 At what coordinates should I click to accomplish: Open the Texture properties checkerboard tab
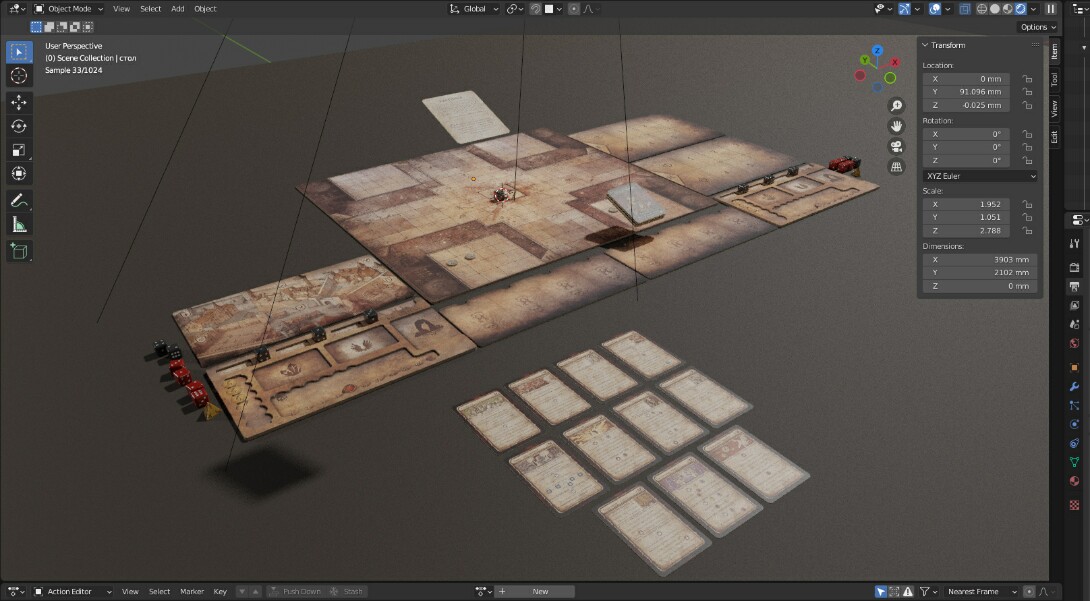click(1075, 505)
